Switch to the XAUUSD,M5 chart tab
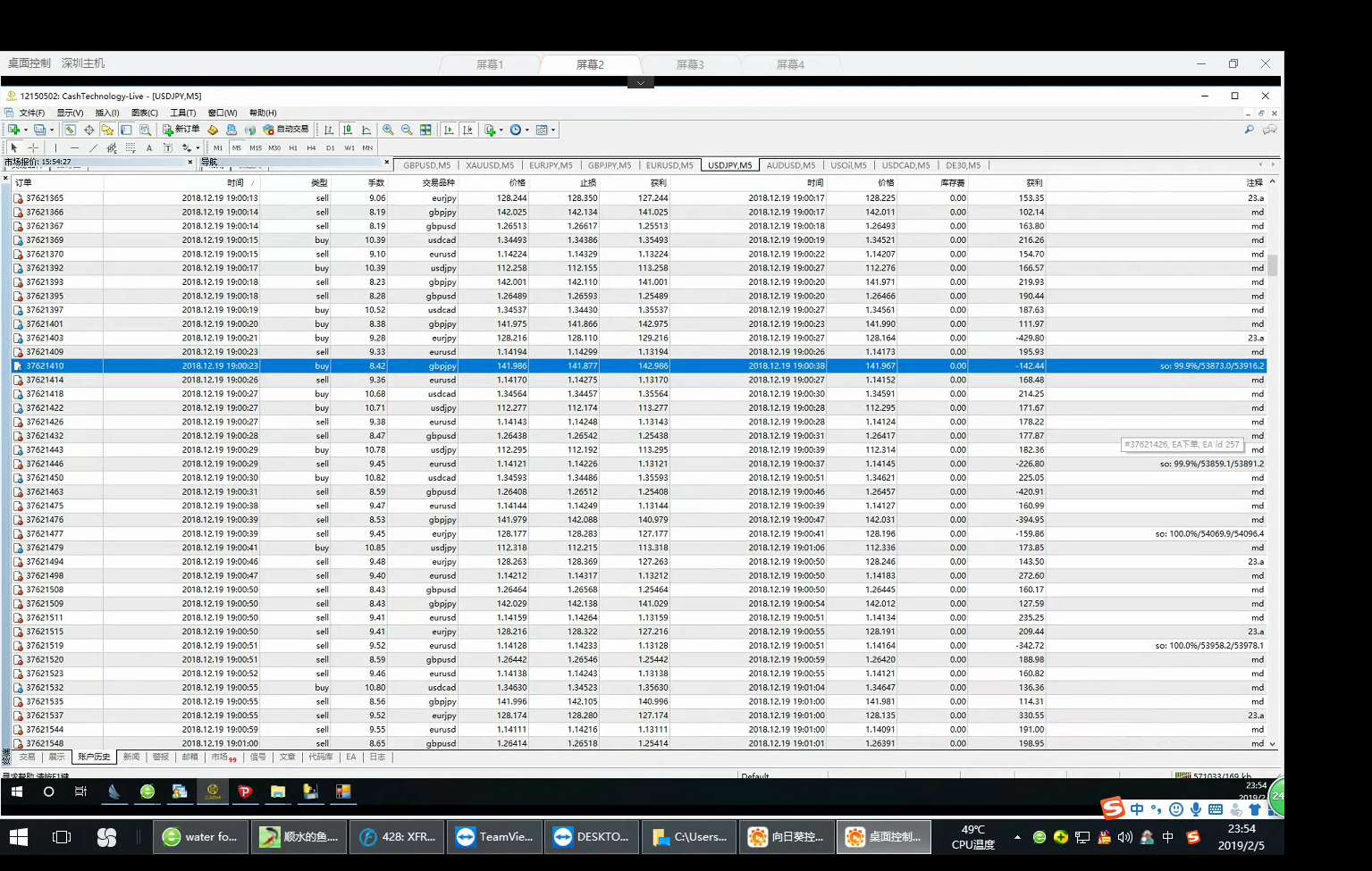The height and width of the screenshot is (871, 1372). pos(490,165)
